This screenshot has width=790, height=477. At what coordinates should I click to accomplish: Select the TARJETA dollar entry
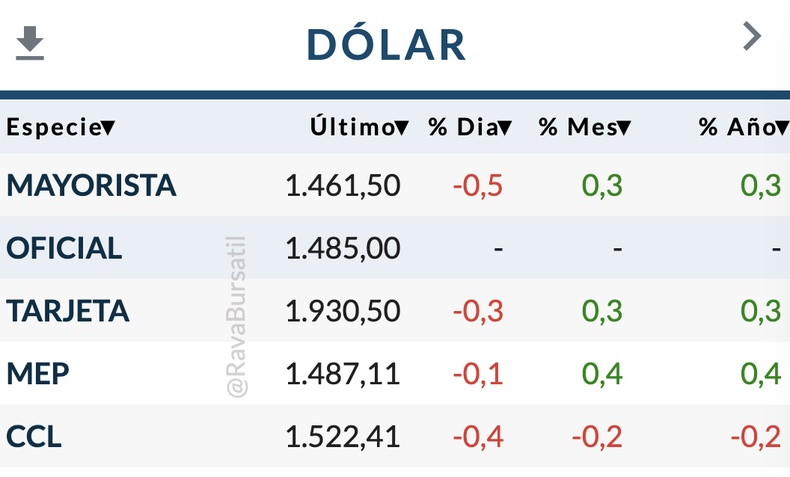68,310
